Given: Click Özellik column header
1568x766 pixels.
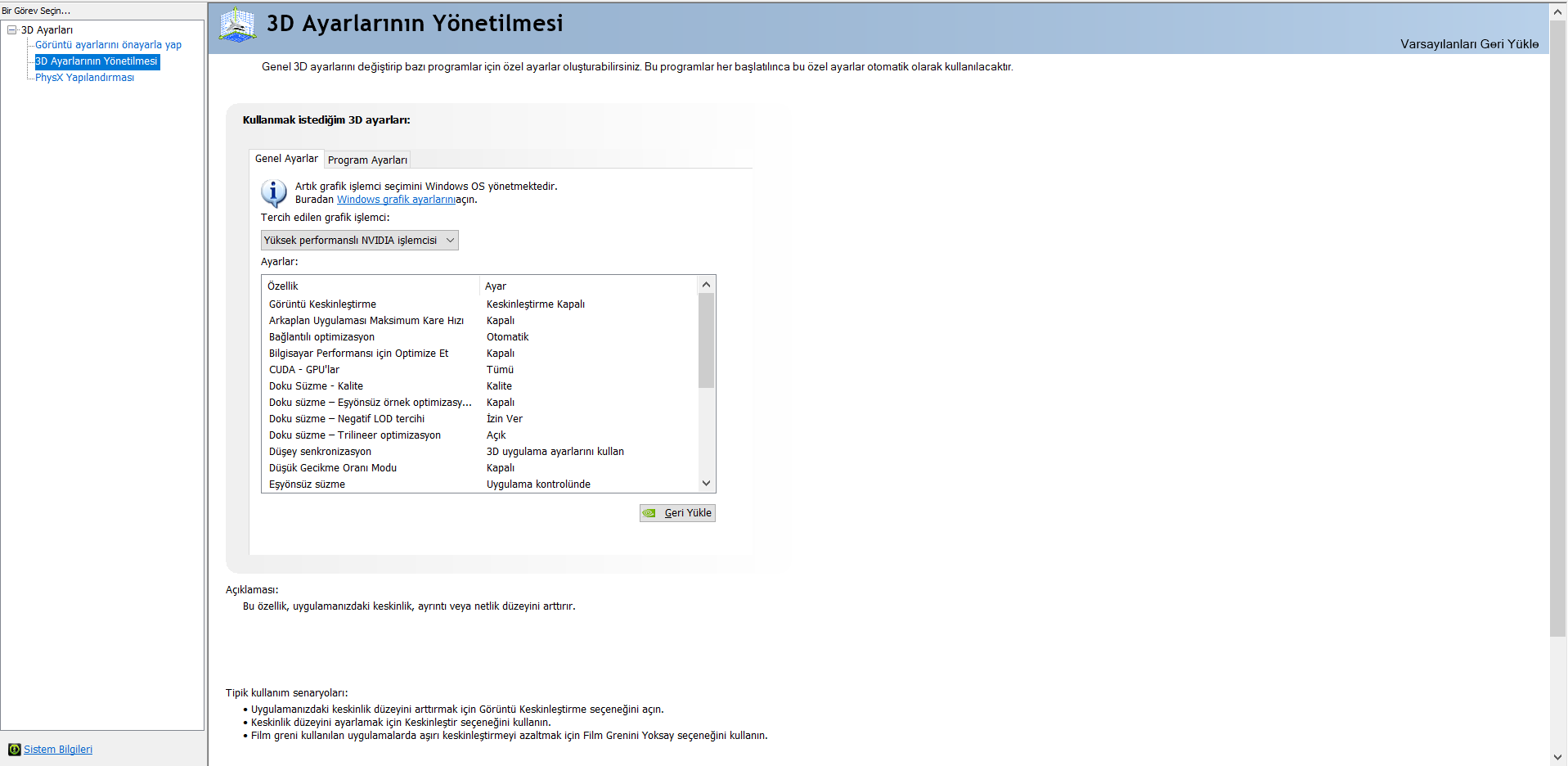Looking at the screenshot, I should pyautogui.click(x=371, y=286).
